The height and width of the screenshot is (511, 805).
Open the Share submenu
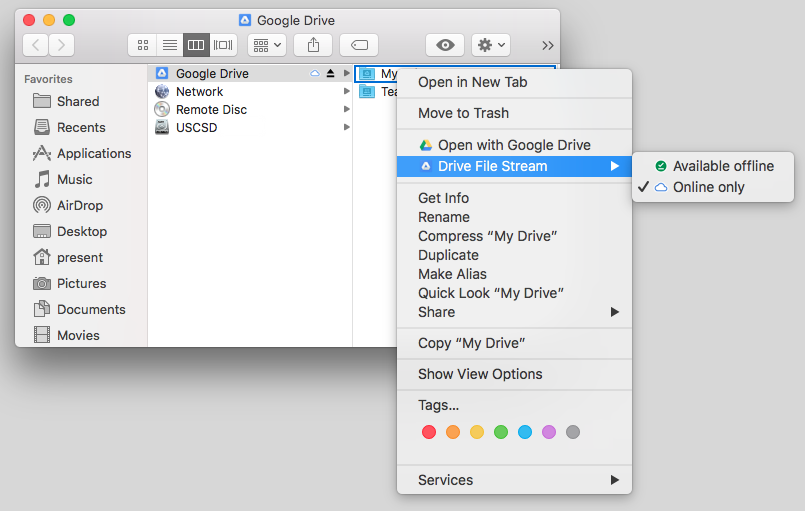pos(514,312)
